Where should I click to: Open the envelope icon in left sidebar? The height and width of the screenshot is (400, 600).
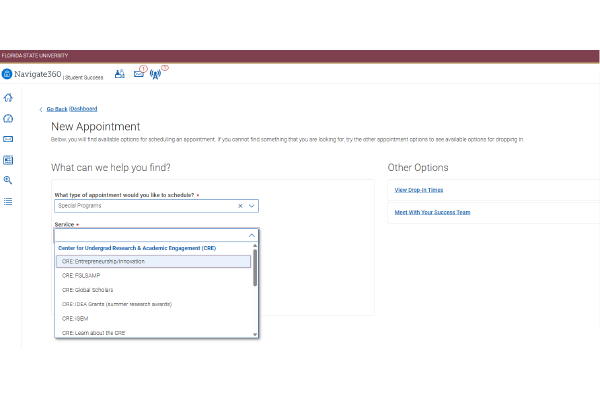pyautogui.click(x=8, y=138)
